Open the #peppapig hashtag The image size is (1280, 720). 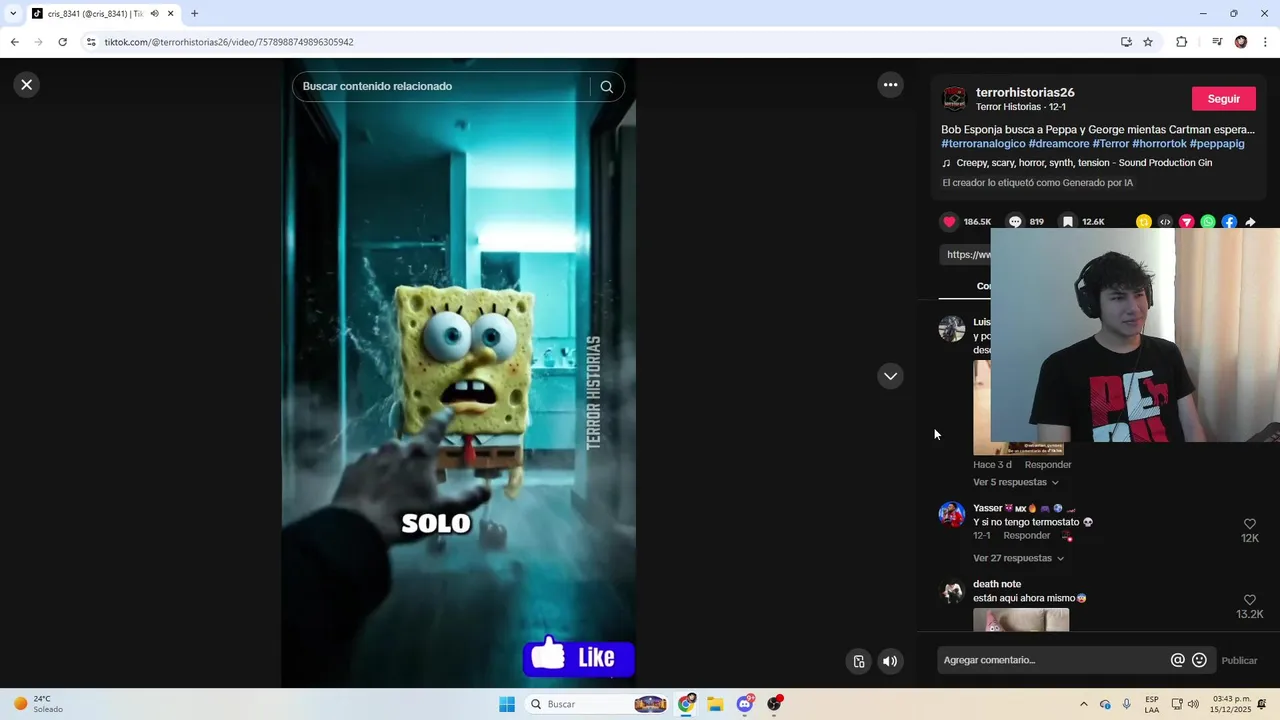click(1217, 144)
